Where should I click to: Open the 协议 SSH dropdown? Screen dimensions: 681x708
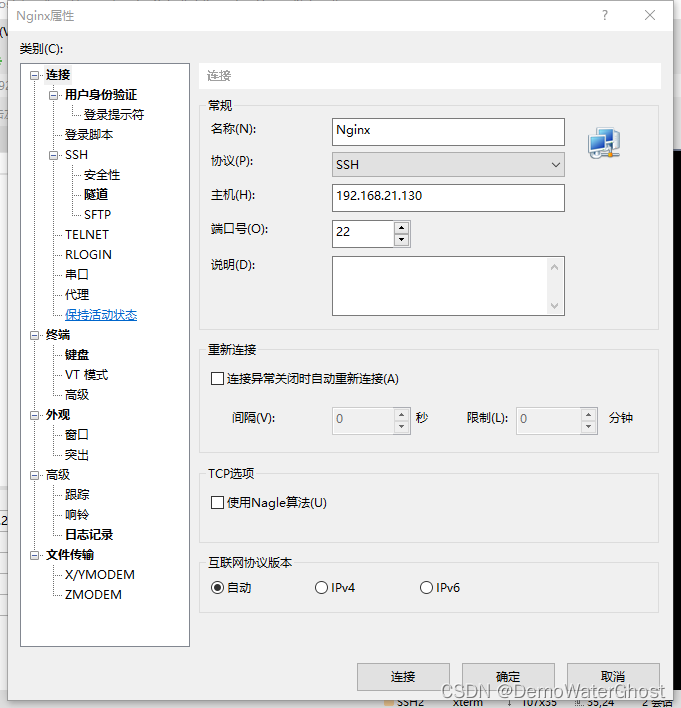(448, 165)
